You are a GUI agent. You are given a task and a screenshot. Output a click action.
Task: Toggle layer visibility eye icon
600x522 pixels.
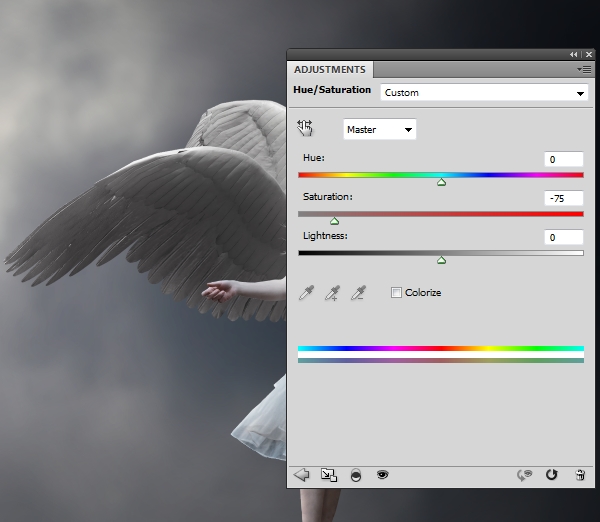tap(381, 475)
